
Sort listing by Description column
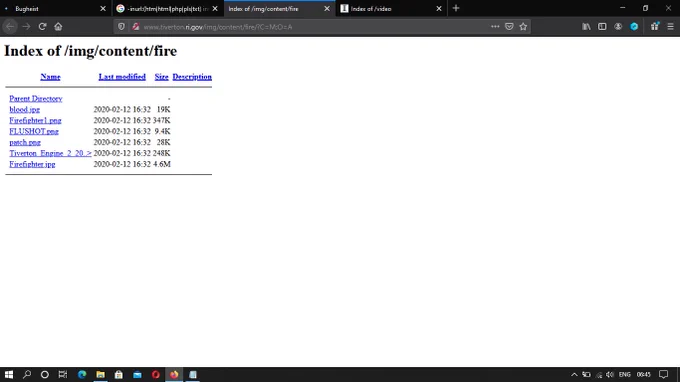pyautogui.click(x=192, y=77)
